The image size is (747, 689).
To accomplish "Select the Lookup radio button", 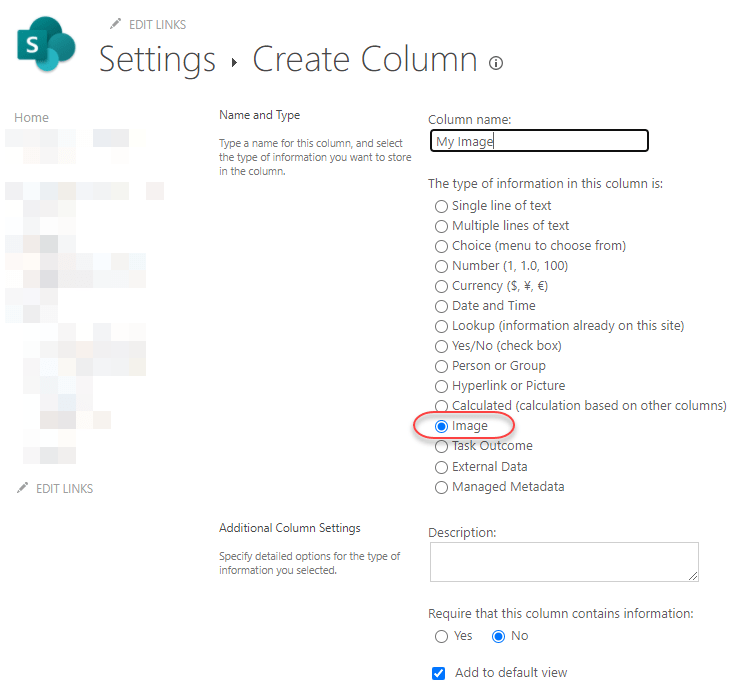I will pyautogui.click(x=441, y=326).
